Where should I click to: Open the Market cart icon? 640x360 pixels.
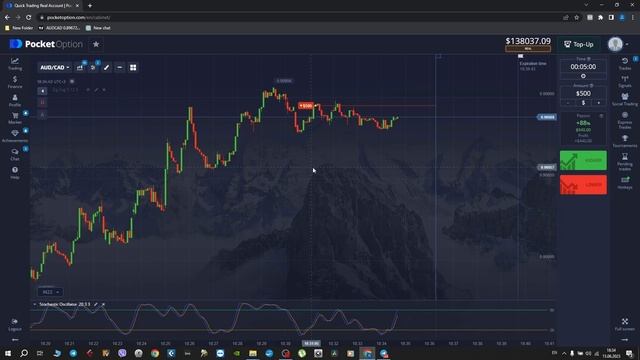point(15,118)
